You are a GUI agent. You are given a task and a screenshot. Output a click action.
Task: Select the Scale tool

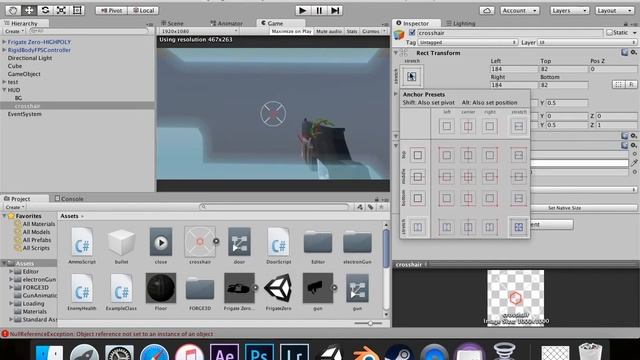[x=61, y=10]
